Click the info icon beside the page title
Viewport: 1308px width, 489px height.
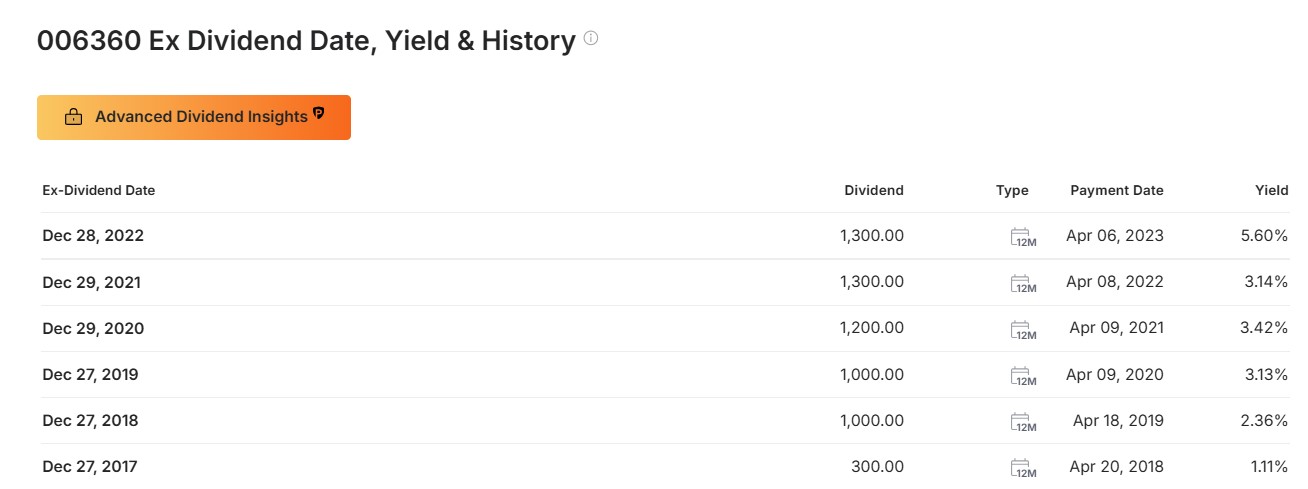(x=591, y=39)
